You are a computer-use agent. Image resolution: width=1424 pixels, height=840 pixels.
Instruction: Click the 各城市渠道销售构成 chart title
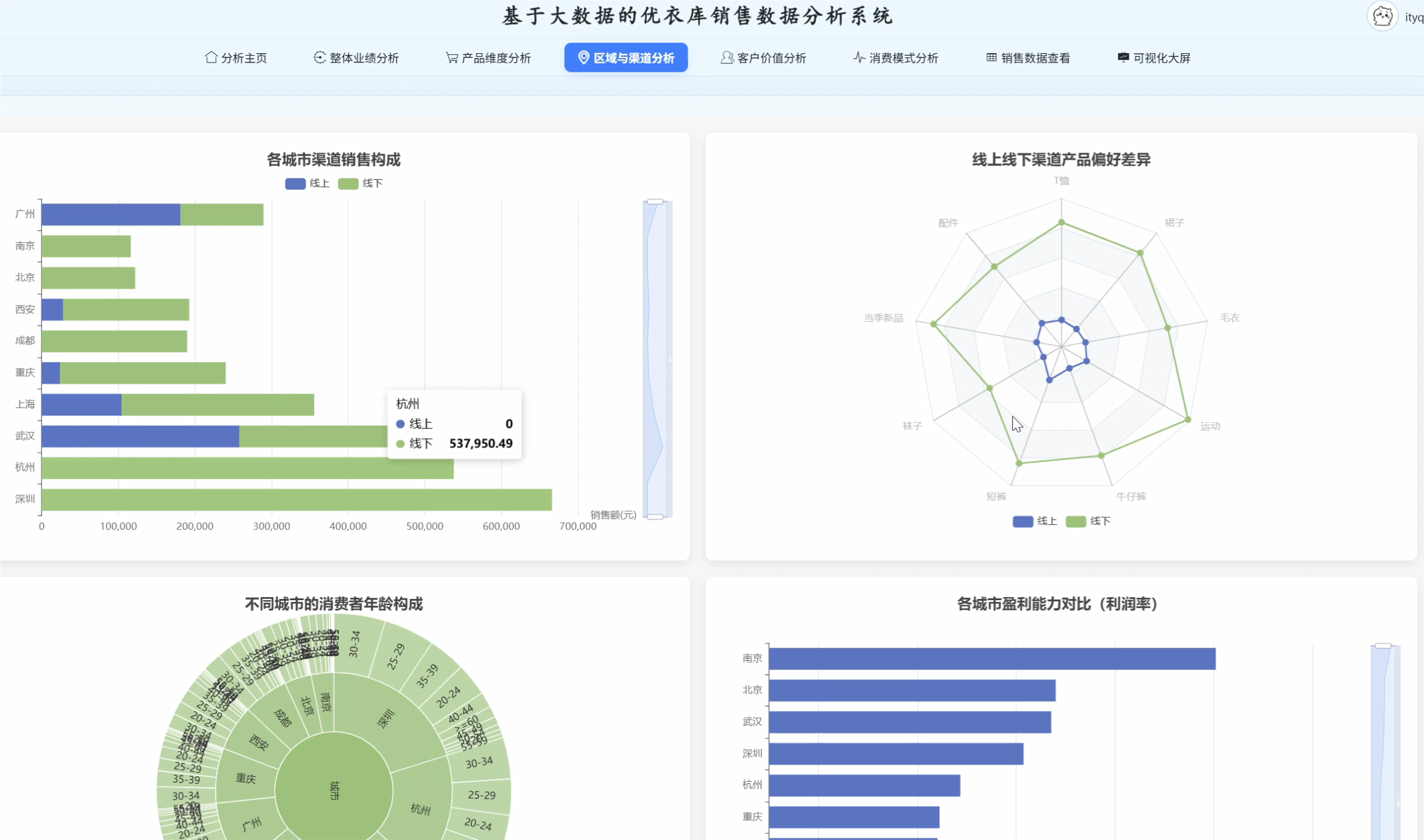click(x=334, y=159)
